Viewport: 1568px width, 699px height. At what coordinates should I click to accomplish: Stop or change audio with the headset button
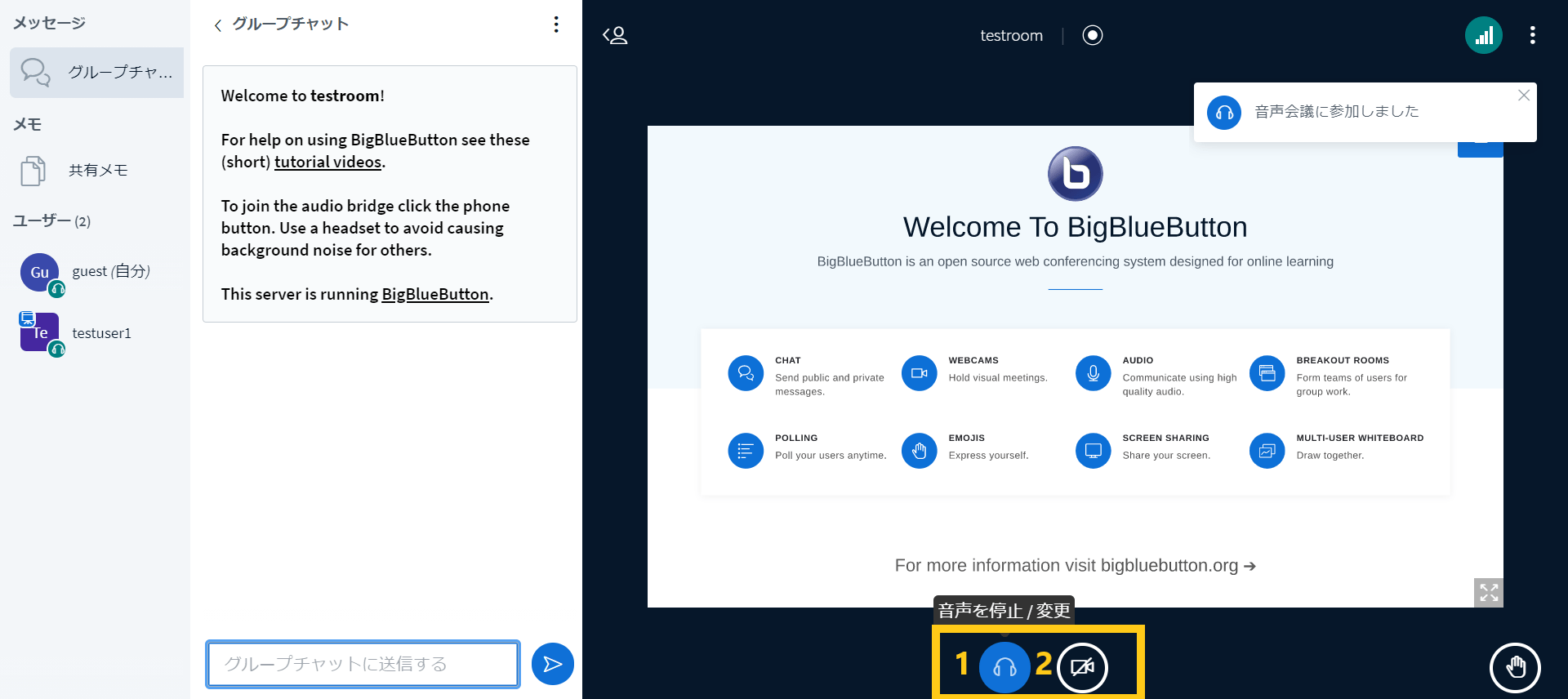[x=1004, y=667]
